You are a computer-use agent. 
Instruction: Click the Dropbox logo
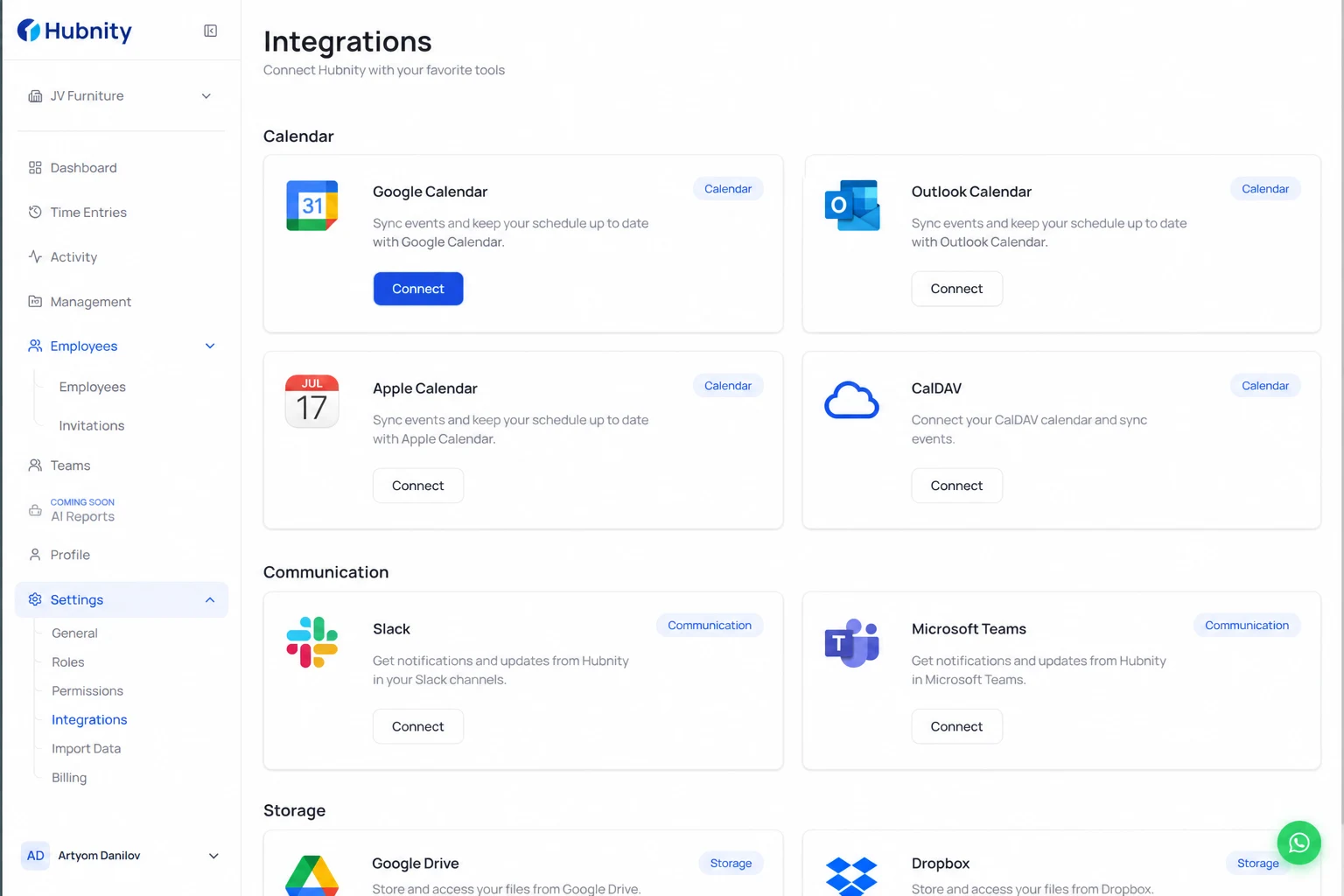851,876
